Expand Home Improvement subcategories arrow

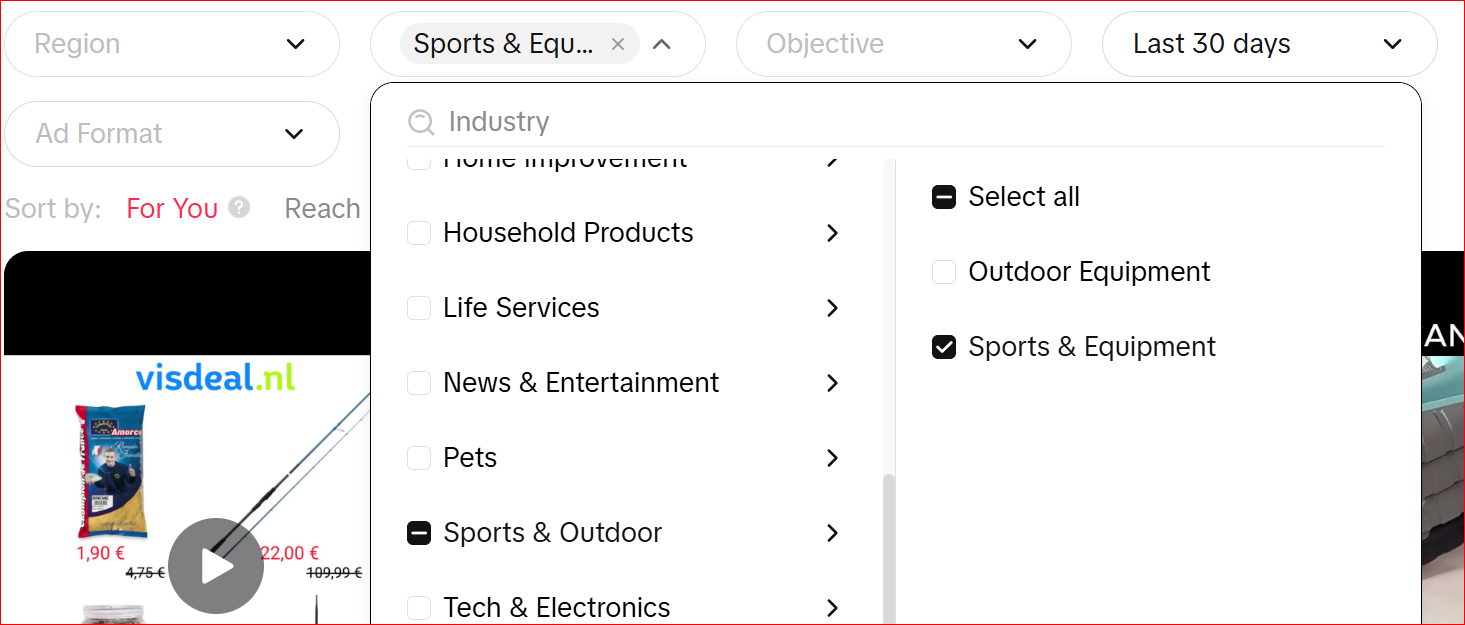(832, 160)
